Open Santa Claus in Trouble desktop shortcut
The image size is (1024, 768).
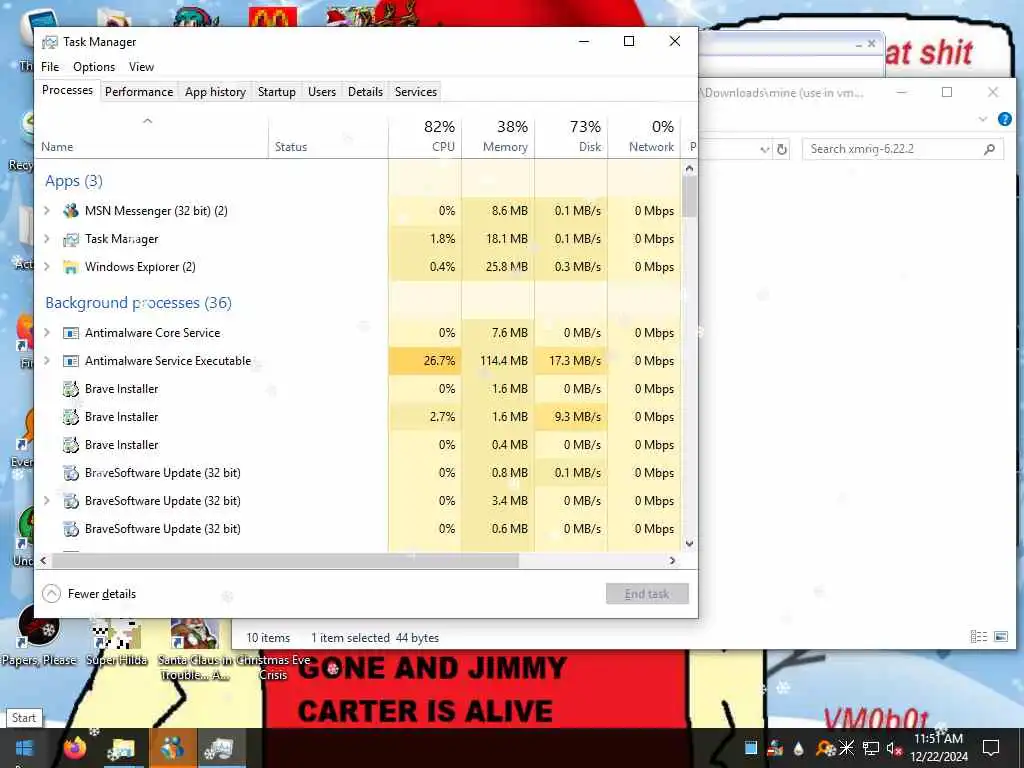coord(194,650)
